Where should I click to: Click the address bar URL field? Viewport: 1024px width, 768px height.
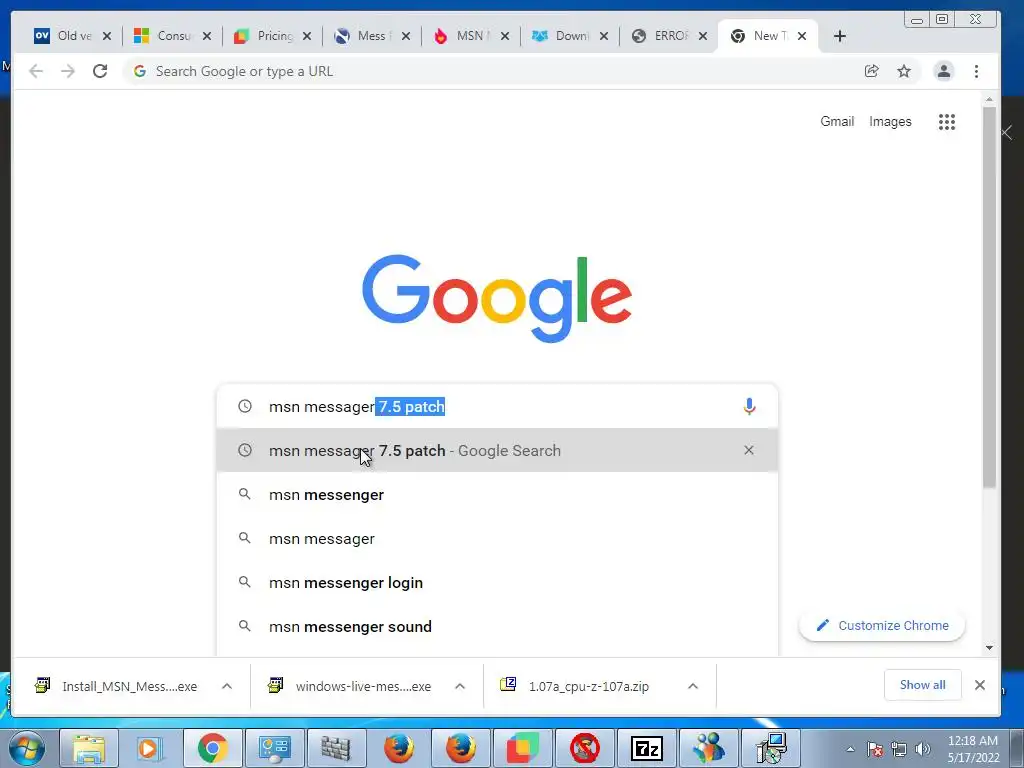496,71
